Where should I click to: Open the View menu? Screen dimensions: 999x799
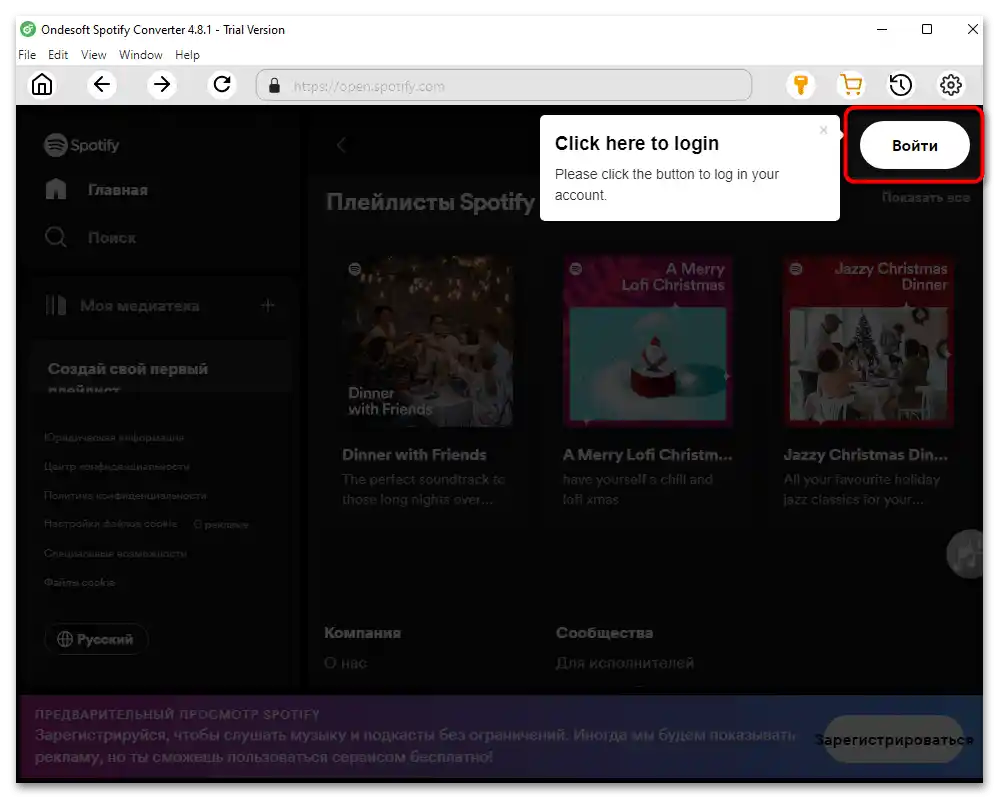pyautogui.click(x=94, y=55)
